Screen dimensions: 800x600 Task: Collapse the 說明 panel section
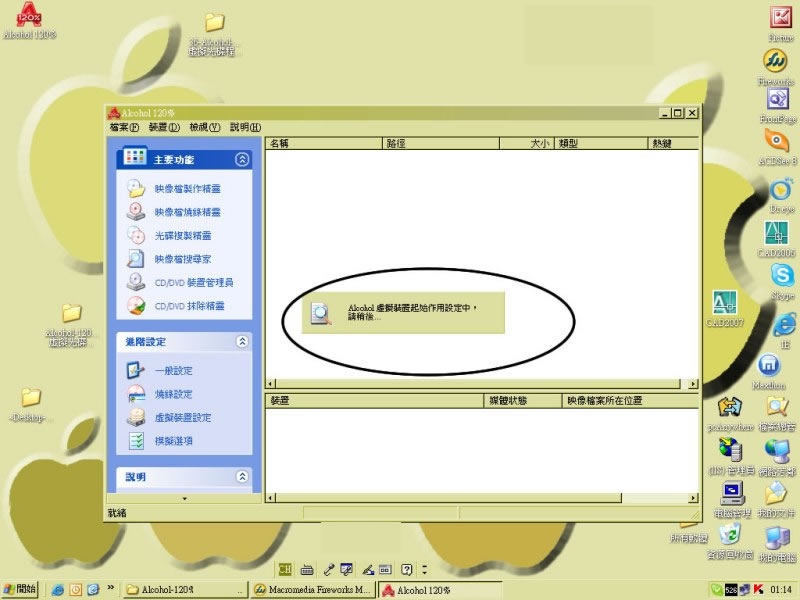point(242,477)
